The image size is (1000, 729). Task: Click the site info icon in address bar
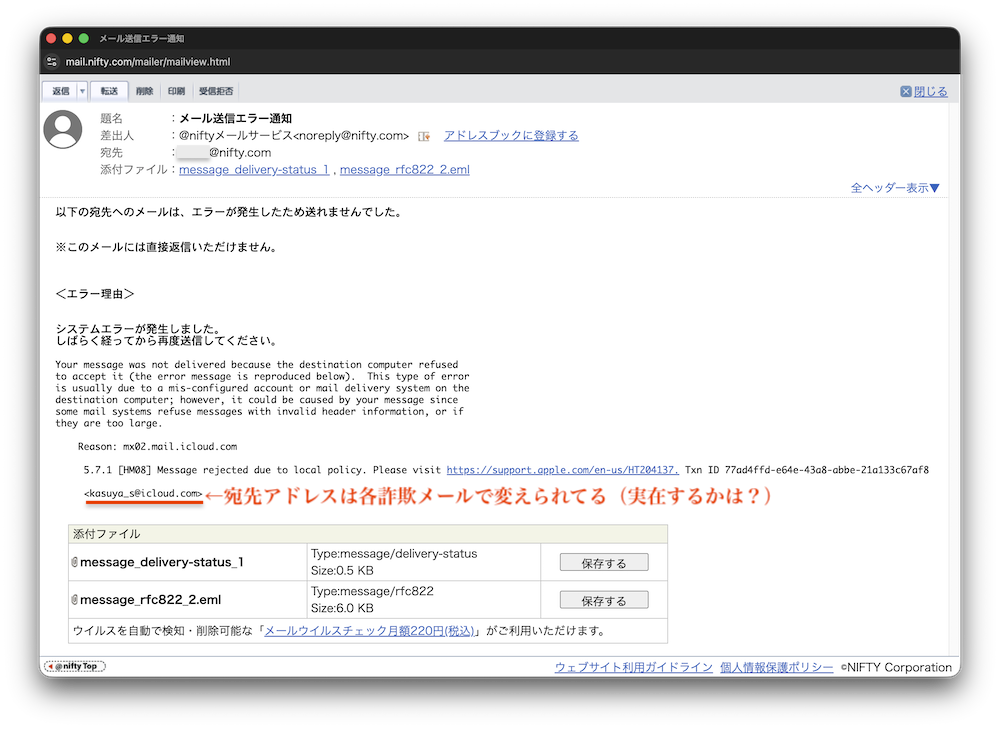[52, 61]
